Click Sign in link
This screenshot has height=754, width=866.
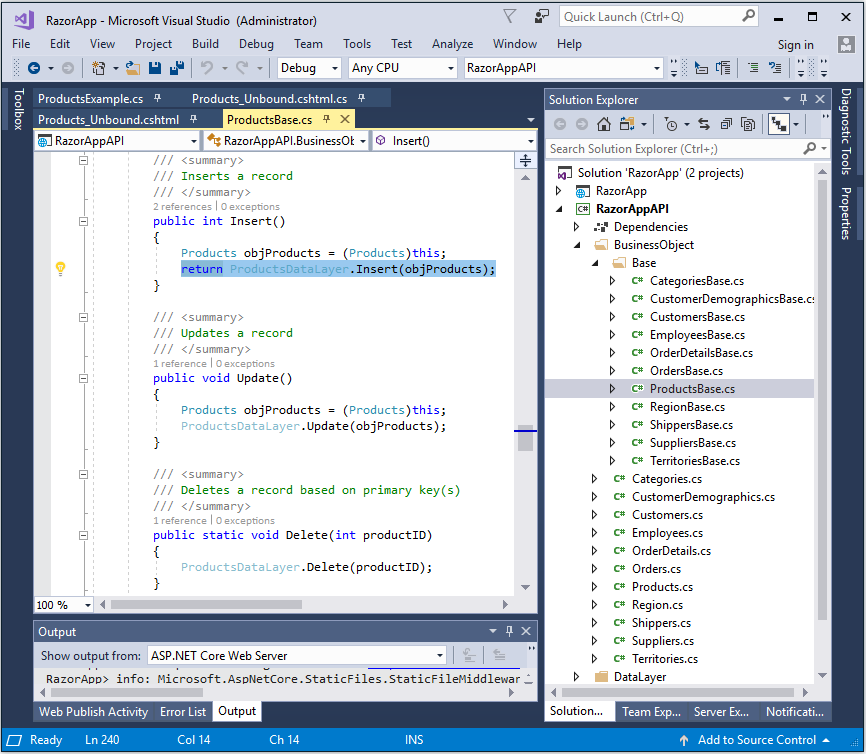pos(795,45)
